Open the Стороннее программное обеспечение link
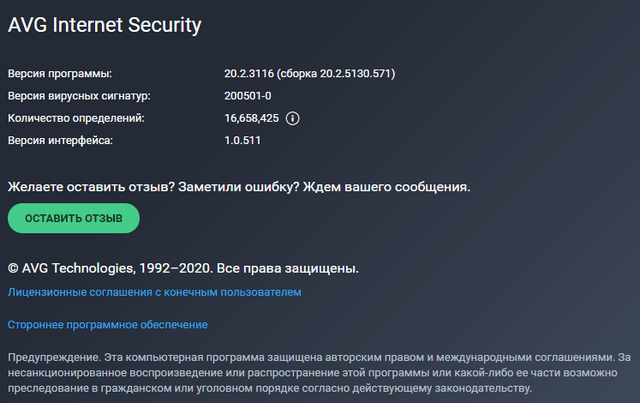 point(108,325)
